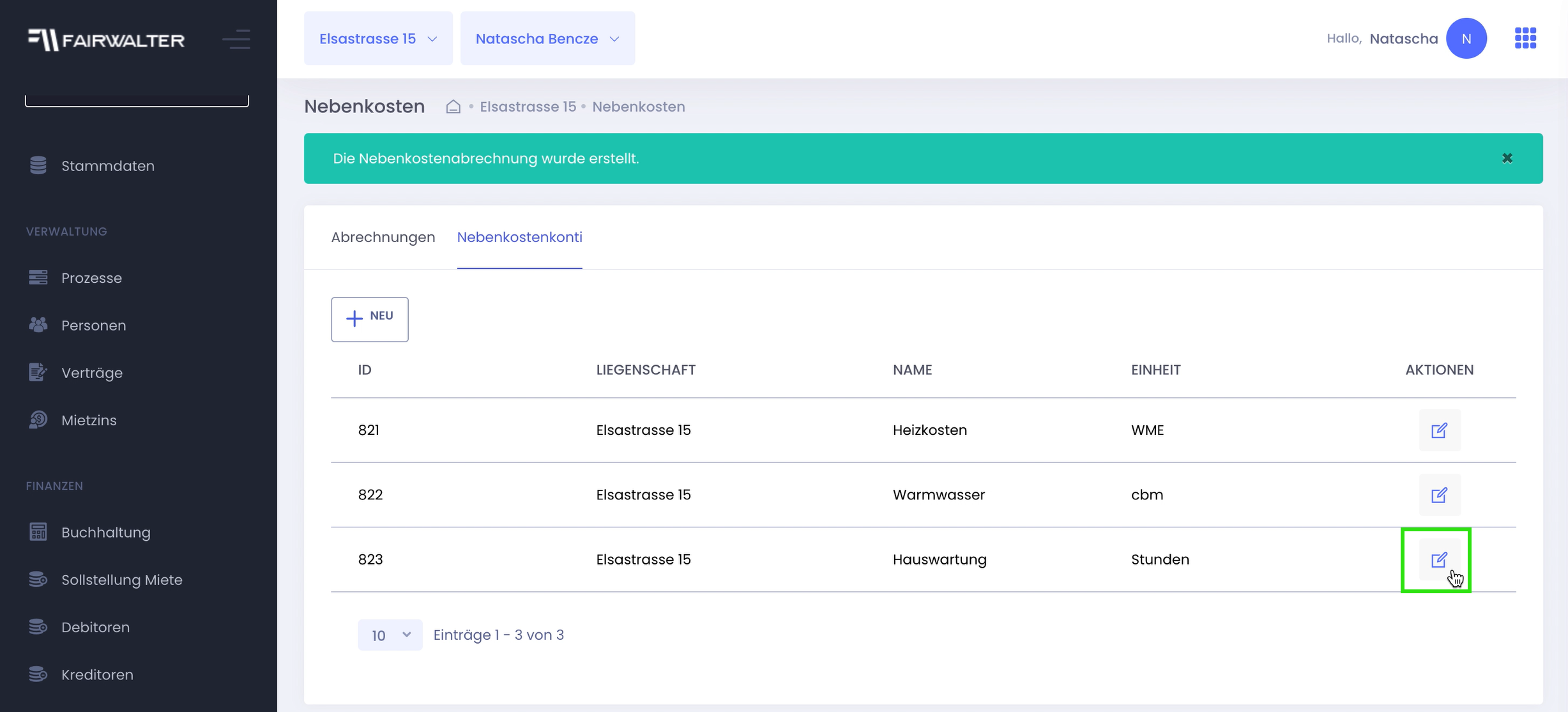Sort by the Liegenschaft column header
The height and width of the screenshot is (712, 1568).
tap(646, 370)
